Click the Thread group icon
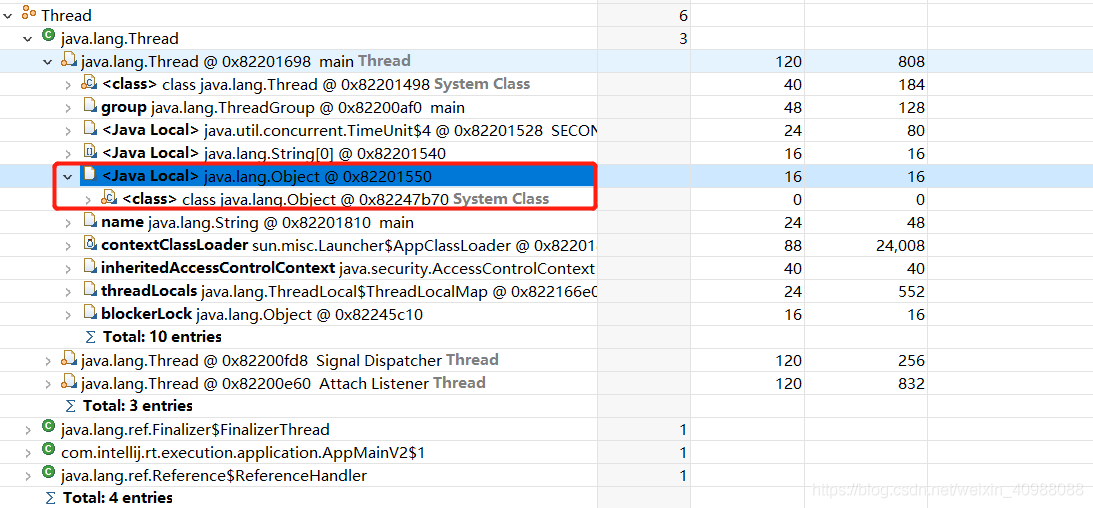The height and width of the screenshot is (508, 1093). coord(29,13)
